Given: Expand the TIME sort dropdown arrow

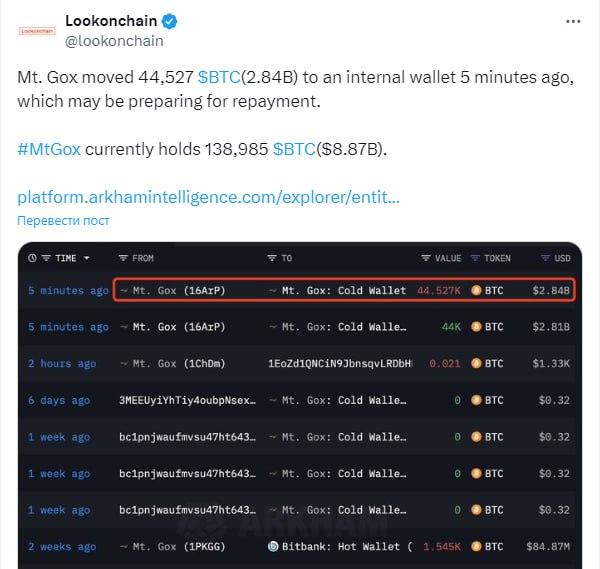Looking at the screenshot, I should click(87, 258).
